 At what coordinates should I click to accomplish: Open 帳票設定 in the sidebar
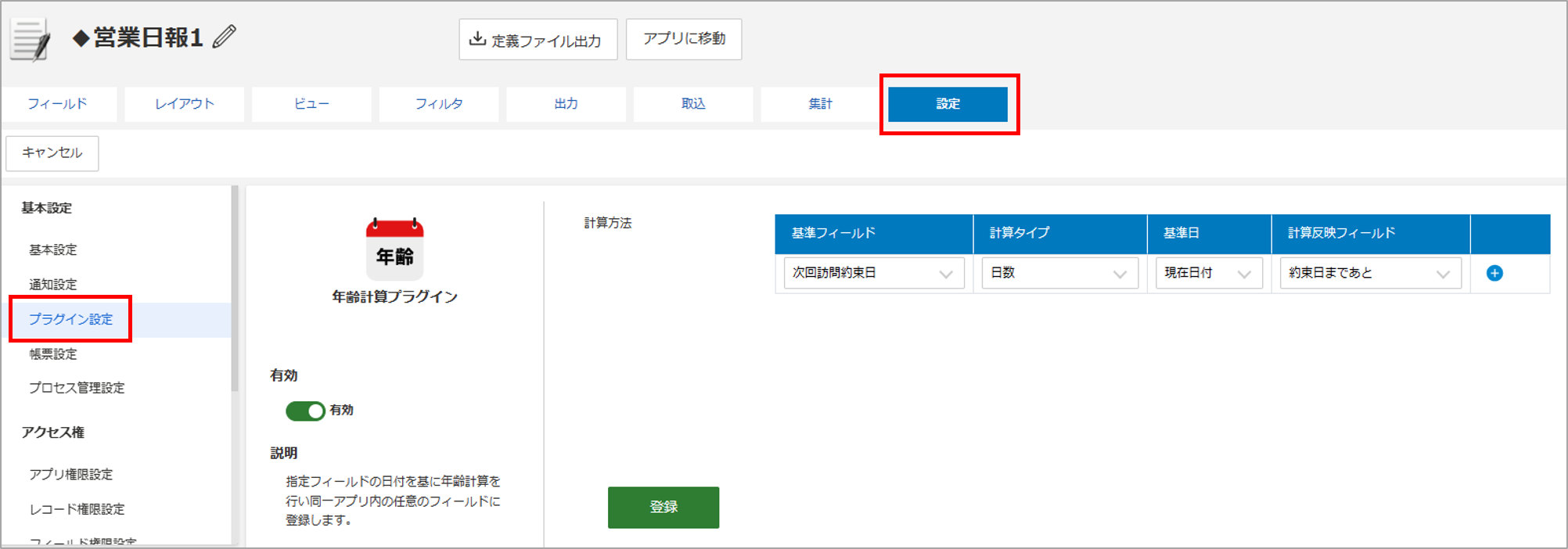click(53, 354)
